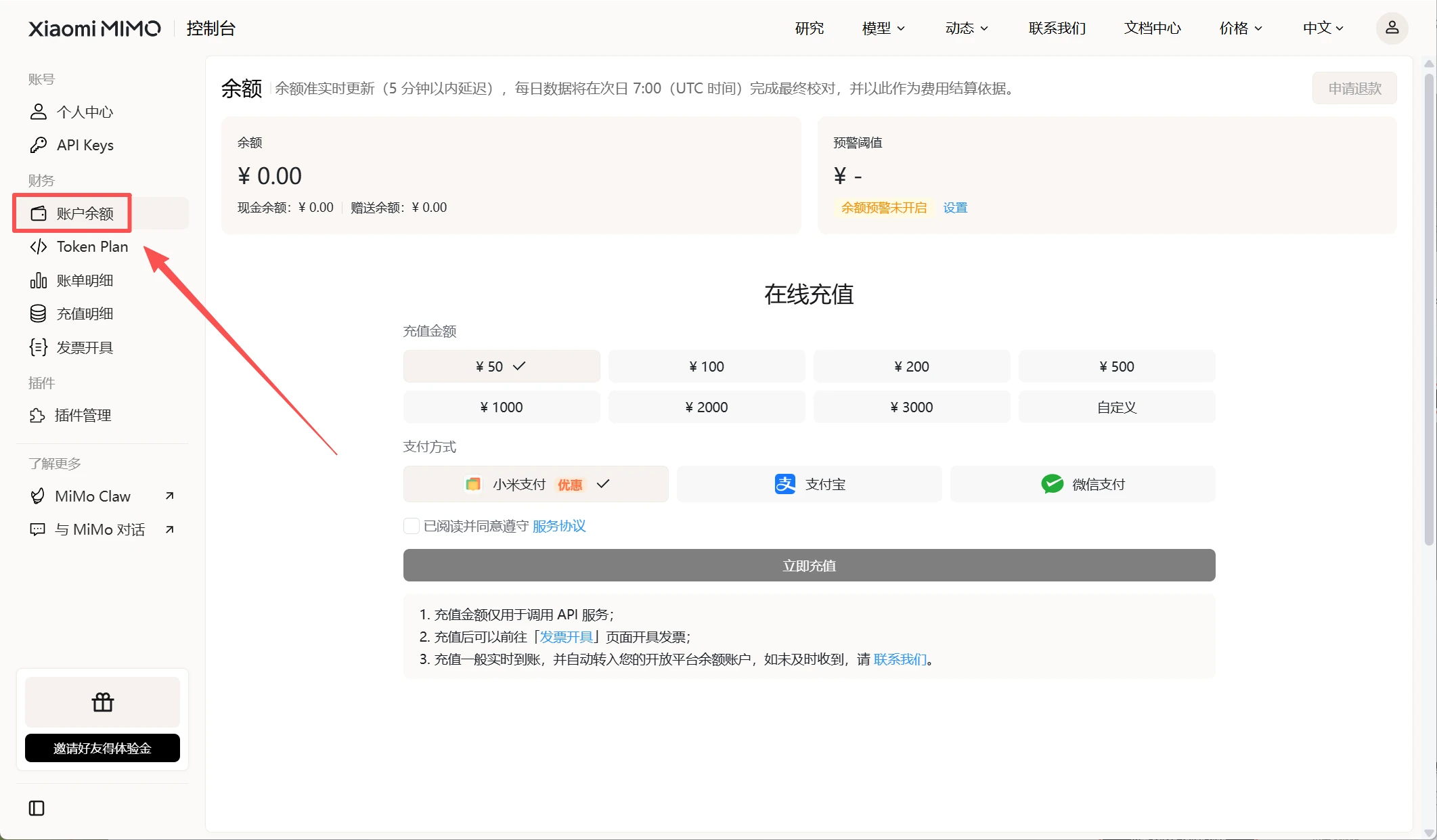Click the claw icon beside MiMo Claw

[x=38, y=496]
